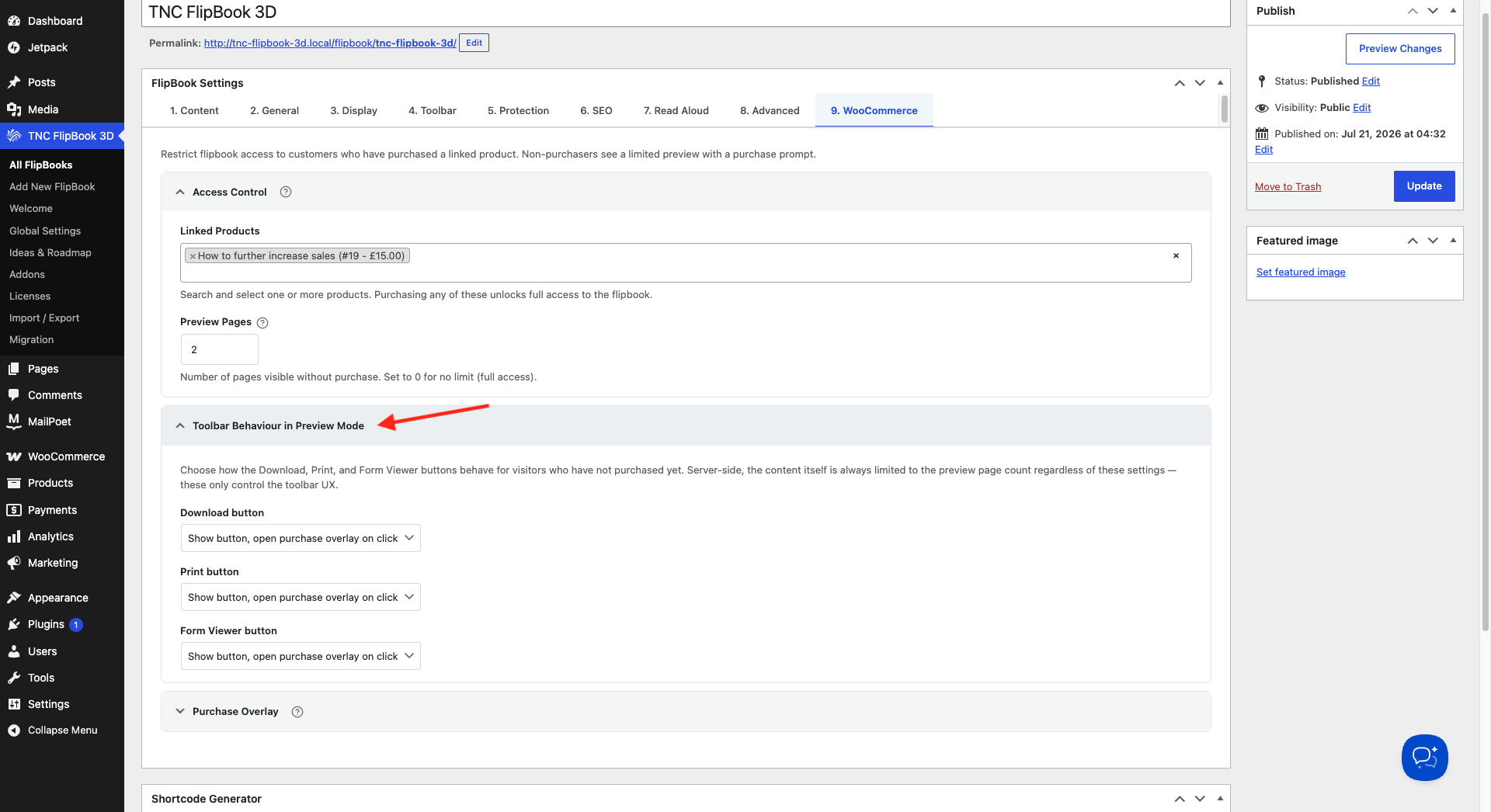The width and height of the screenshot is (1491, 812).
Task: Click the Move to Trash link
Action: pos(1288,187)
